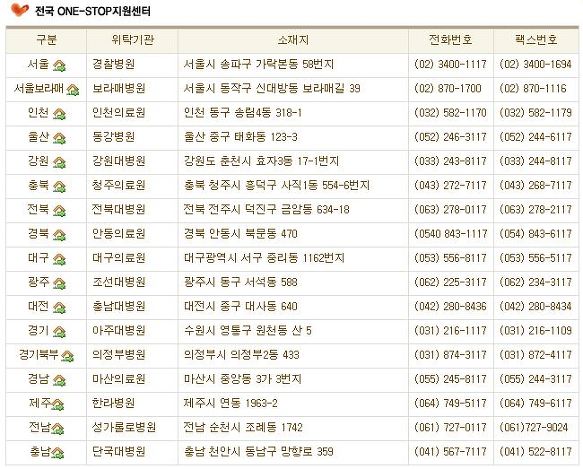Click the fax number (02) 3400-1694
This screenshot has height=469, width=583.
click(535, 64)
